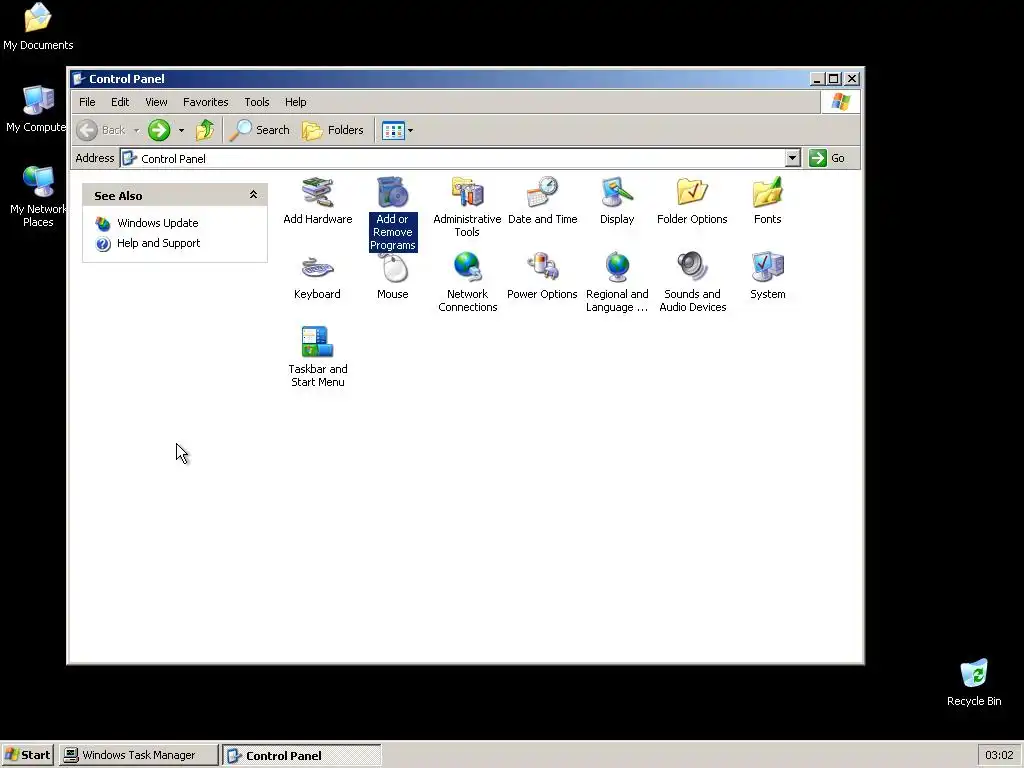Open the Favorites menu
This screenshot has height=768, width=1024.
tap(206, 102)
